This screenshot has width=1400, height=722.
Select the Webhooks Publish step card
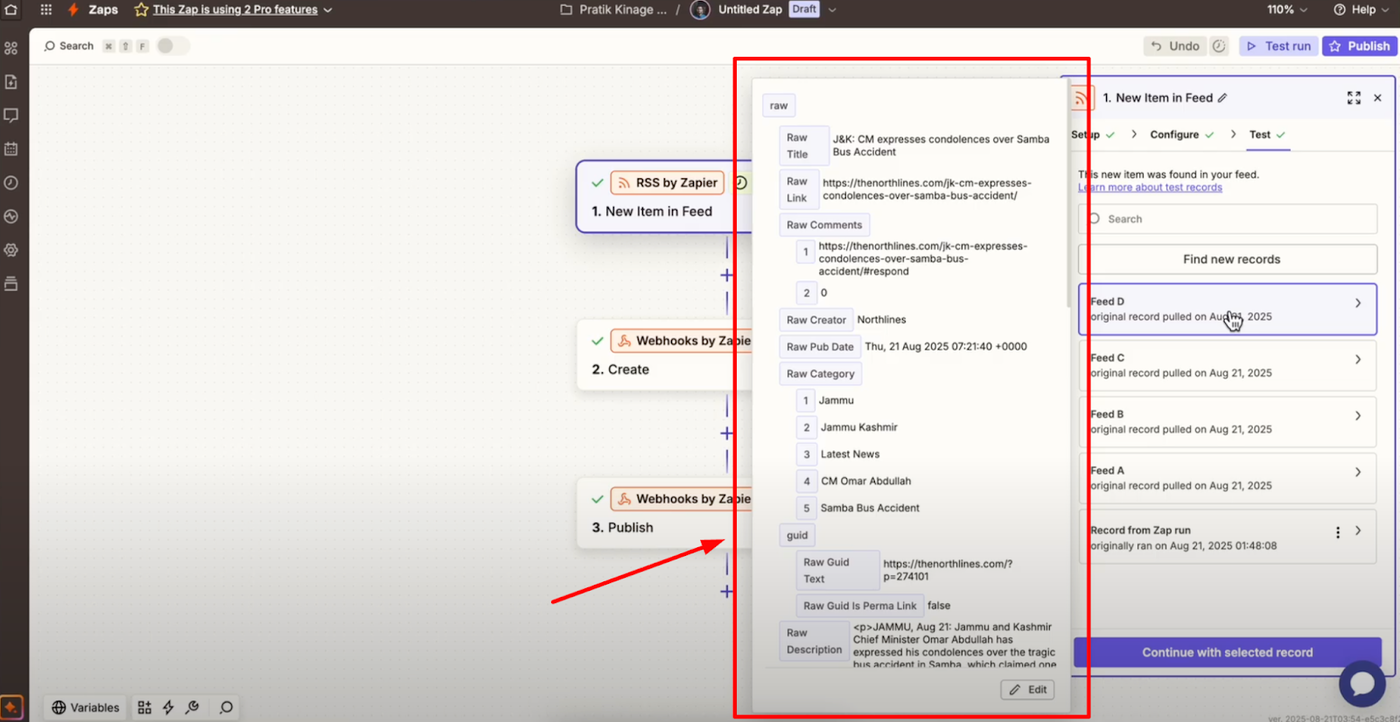point(664,513)
